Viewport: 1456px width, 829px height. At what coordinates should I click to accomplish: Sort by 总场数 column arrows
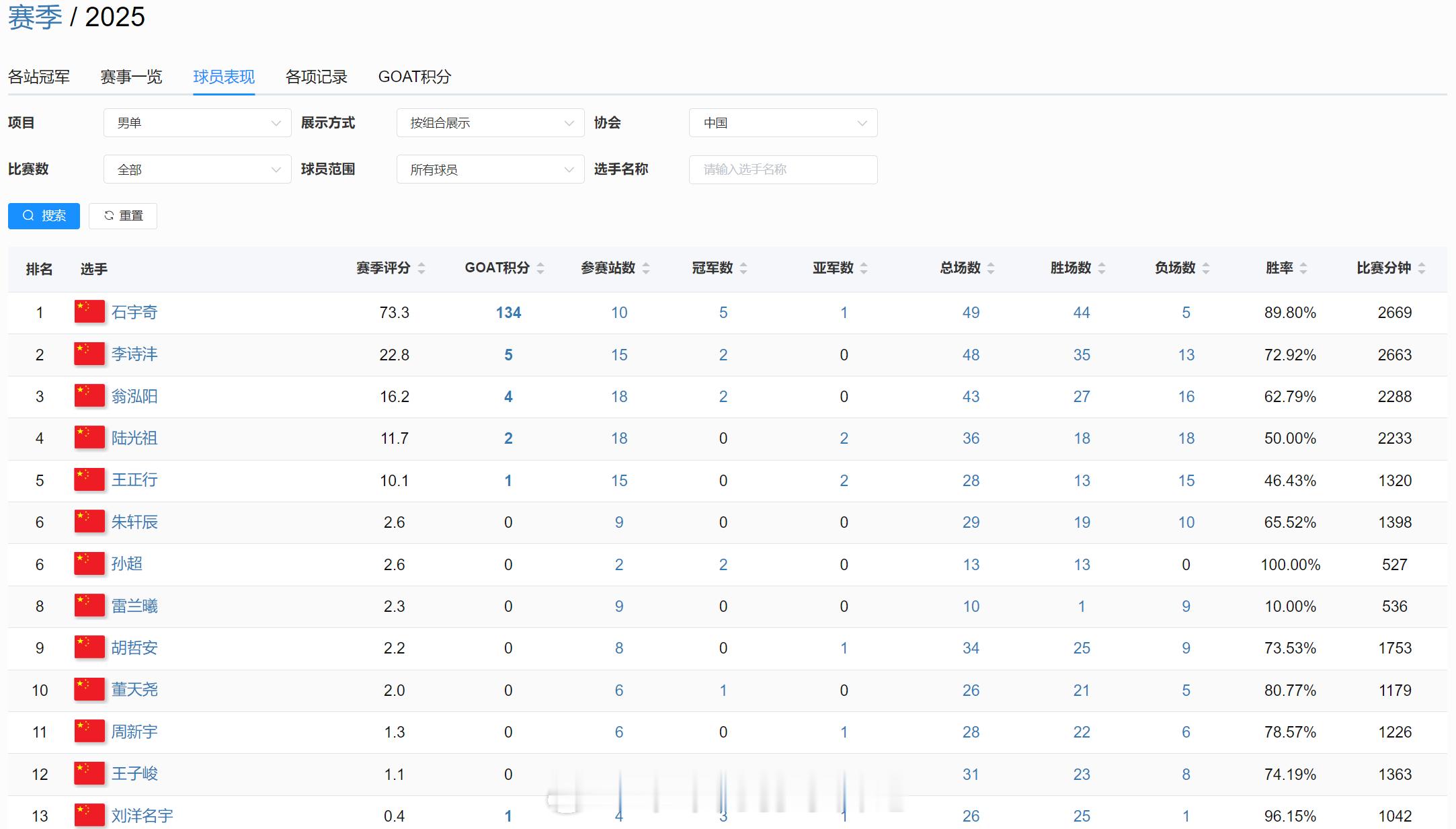[x=991, y=268]
